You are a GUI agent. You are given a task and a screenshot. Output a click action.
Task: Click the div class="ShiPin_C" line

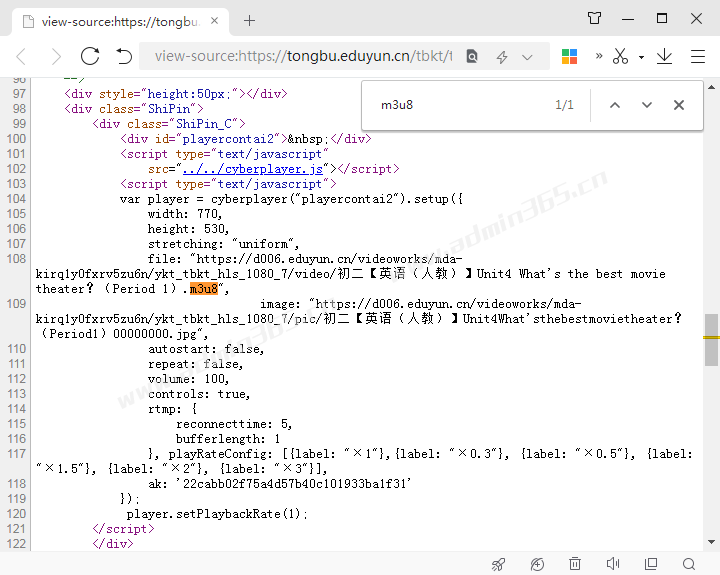[169, 124]
